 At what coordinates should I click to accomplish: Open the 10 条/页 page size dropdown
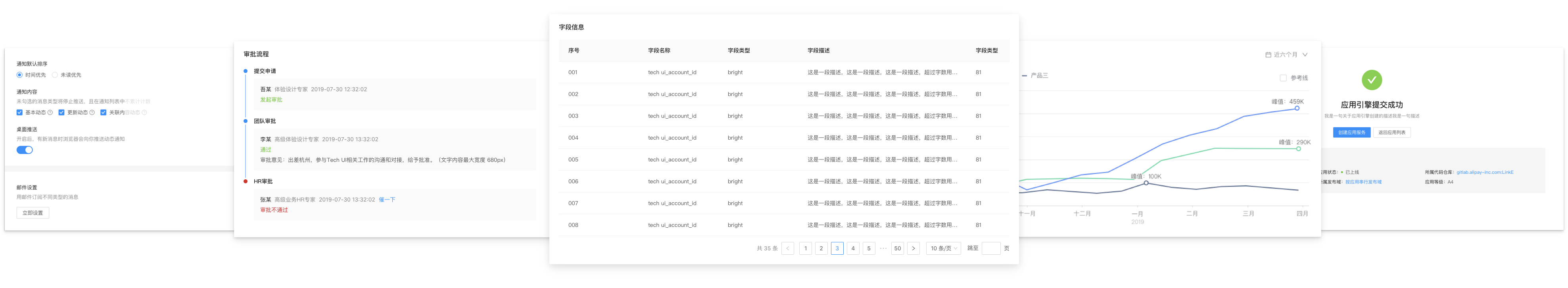(944, 248)
